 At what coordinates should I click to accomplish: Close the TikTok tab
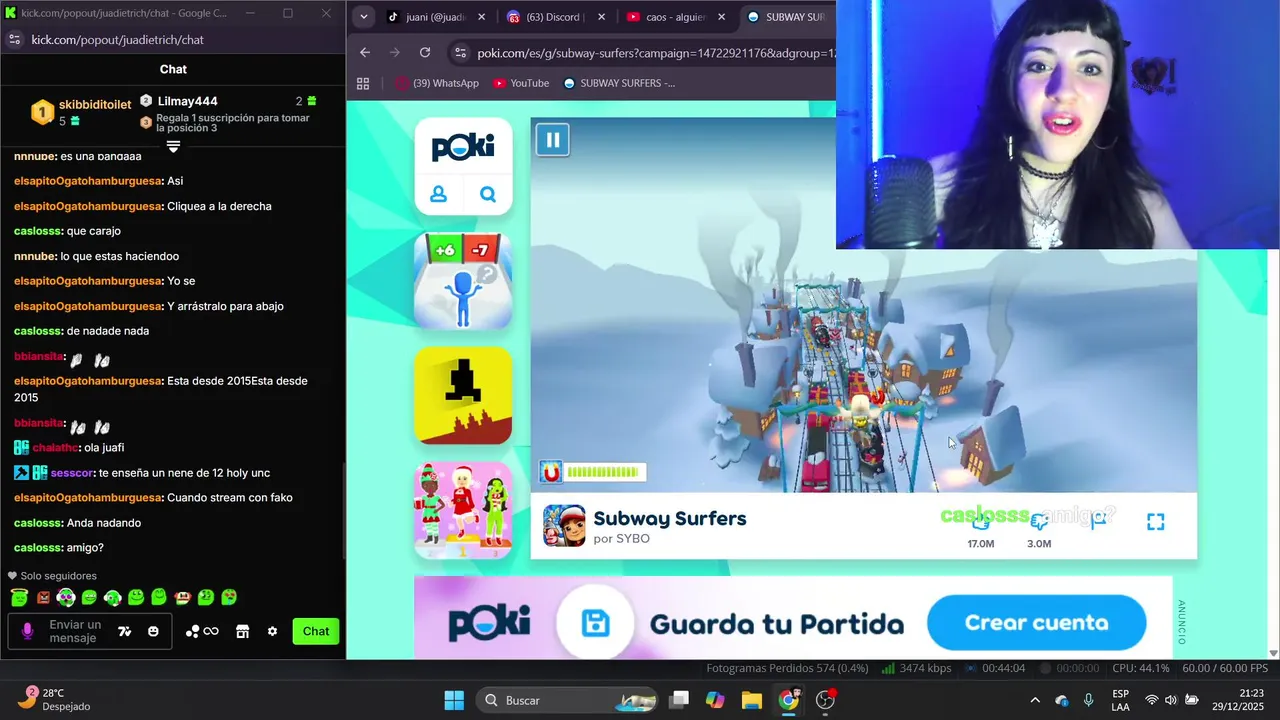pos(481,17)
